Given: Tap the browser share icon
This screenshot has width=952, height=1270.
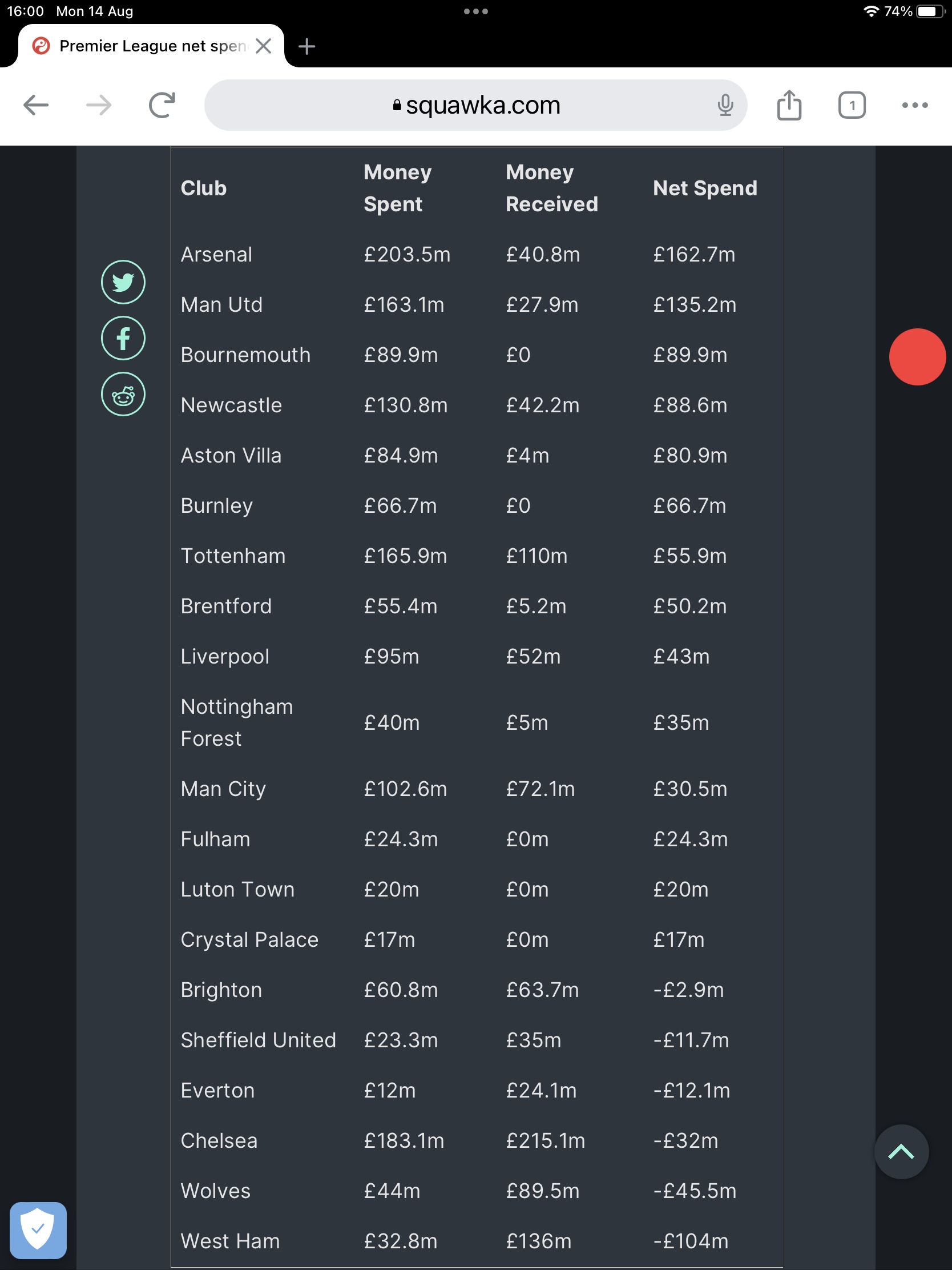Looking at the screenshot, I should click(x=789, y=105).
